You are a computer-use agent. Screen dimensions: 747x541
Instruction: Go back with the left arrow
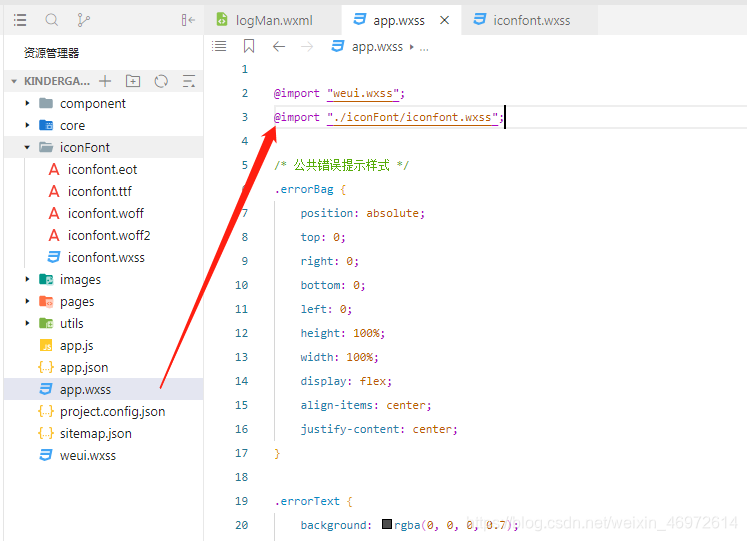tap(279, 47)
